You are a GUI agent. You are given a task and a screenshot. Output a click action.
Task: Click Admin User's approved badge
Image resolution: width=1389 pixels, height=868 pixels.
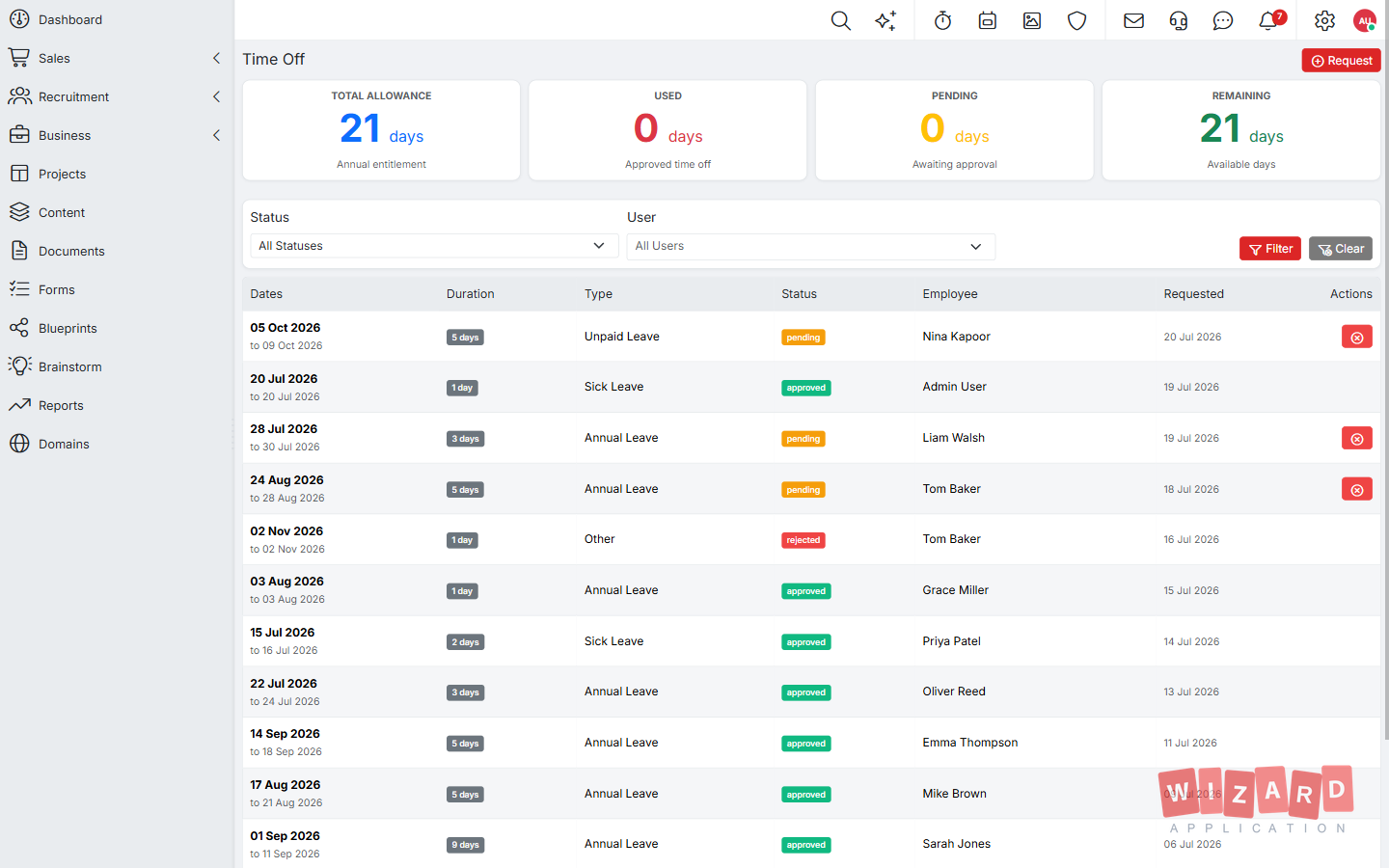click(805, 388)
